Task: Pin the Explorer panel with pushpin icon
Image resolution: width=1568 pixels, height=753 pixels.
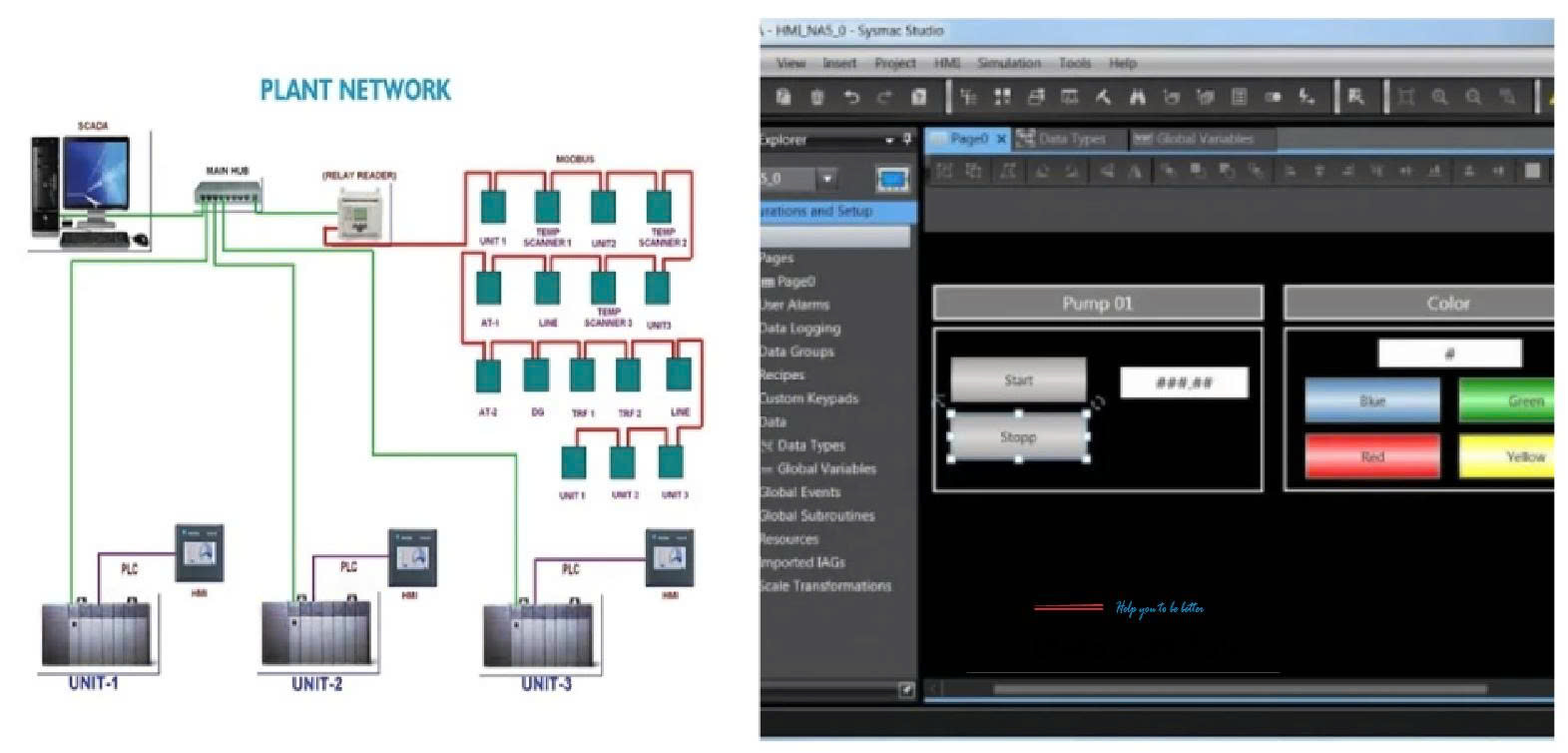Action: click(906, 139)
